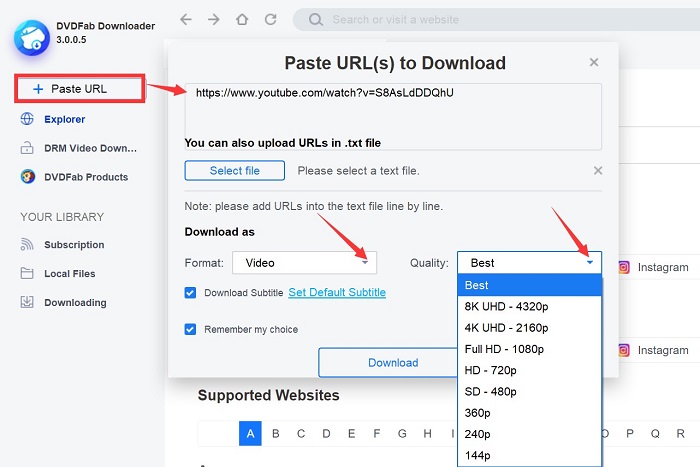Choose 240p quality option
Screen dimensions: 700x467
click(x=529, y=434)
